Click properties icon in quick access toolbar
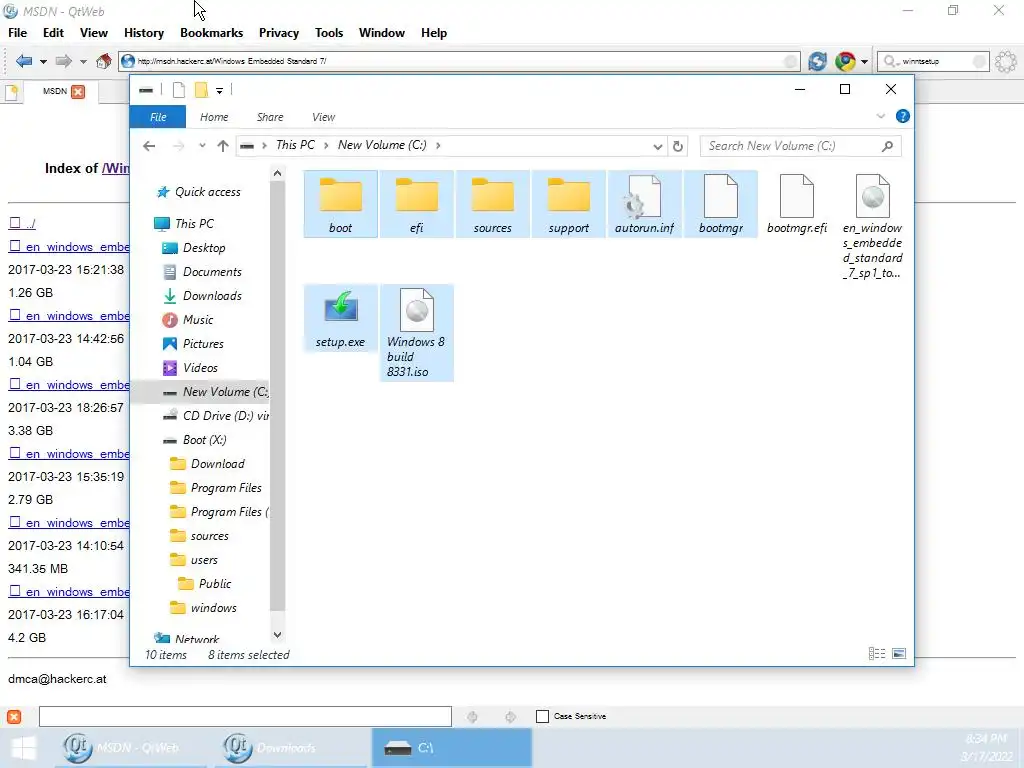Viewport: 1024px width, 768px height. coord(178,90)
